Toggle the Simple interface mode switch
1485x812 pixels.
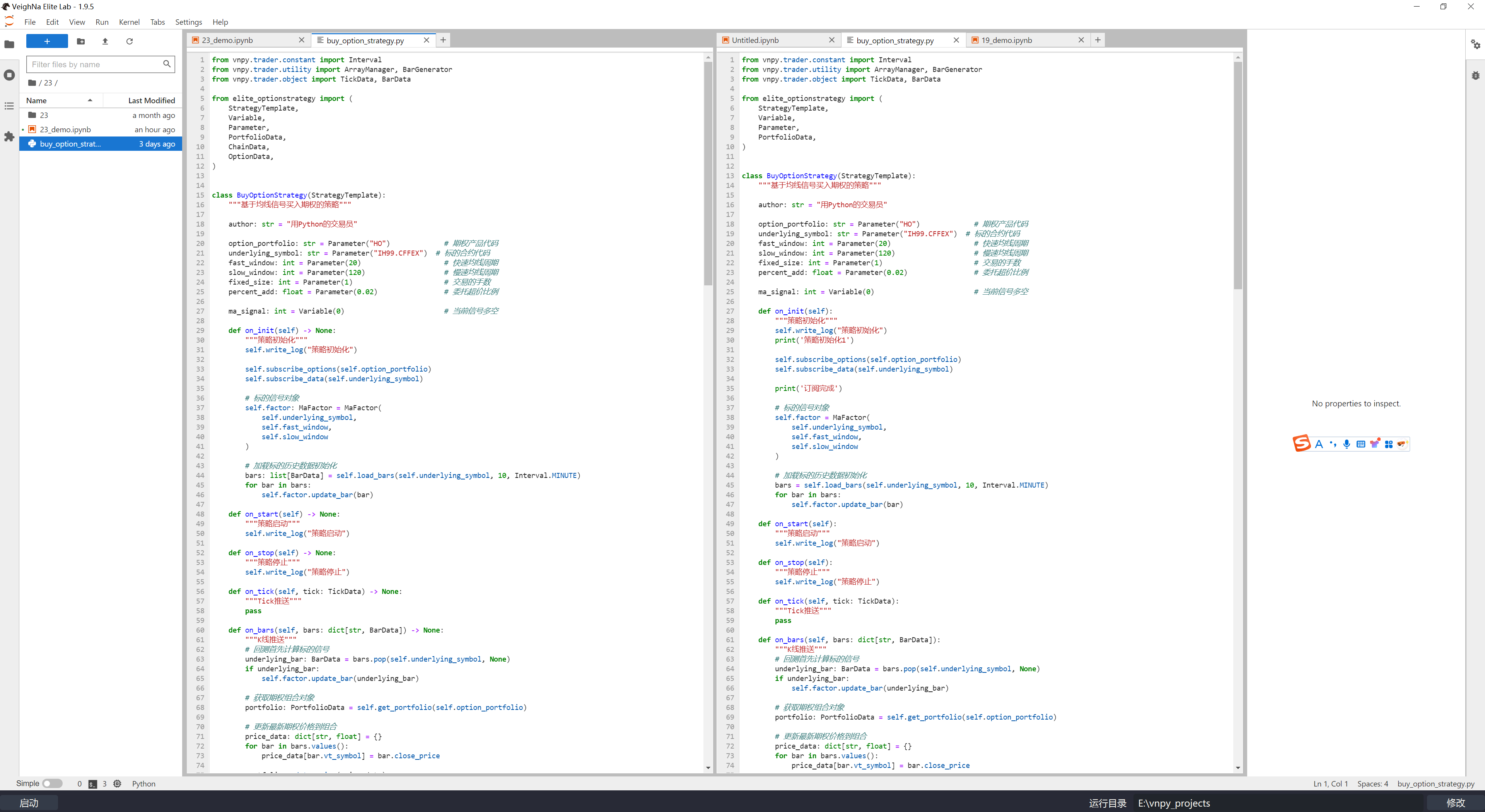coord(52,783)
